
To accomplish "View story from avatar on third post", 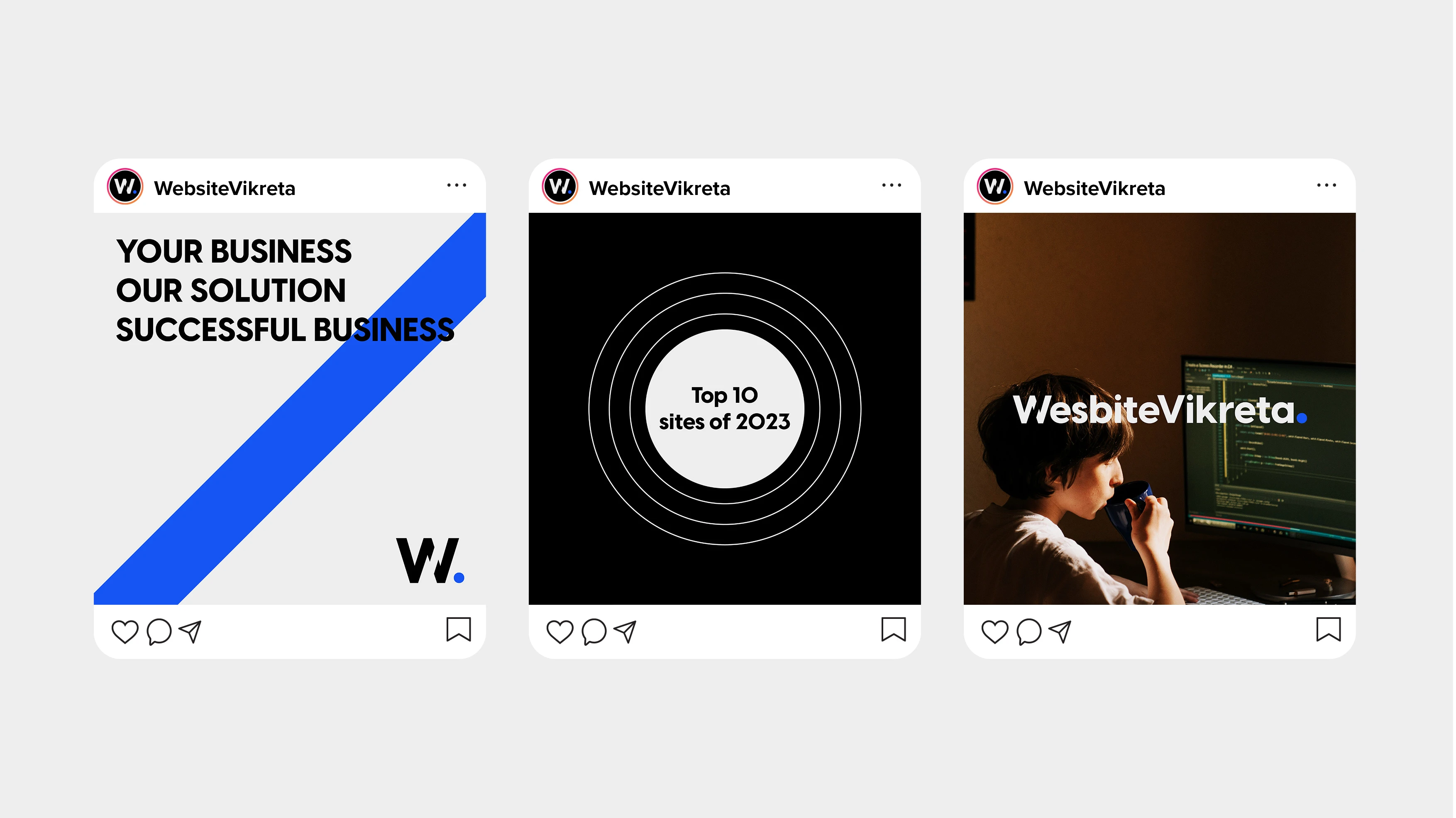I will [995, 186].
